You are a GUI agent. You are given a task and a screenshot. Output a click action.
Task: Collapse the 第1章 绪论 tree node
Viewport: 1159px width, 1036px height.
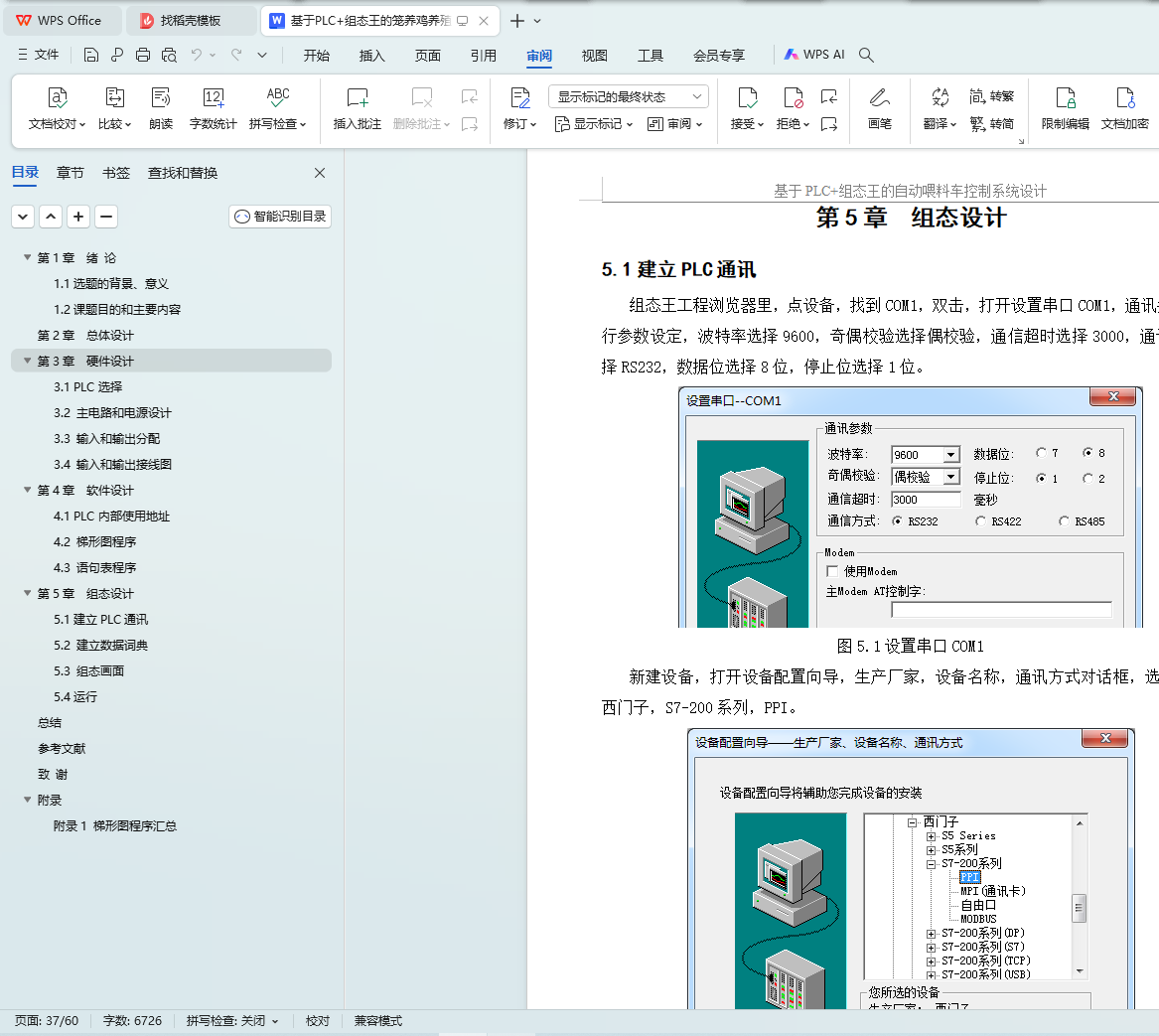[x=28, y=257]
